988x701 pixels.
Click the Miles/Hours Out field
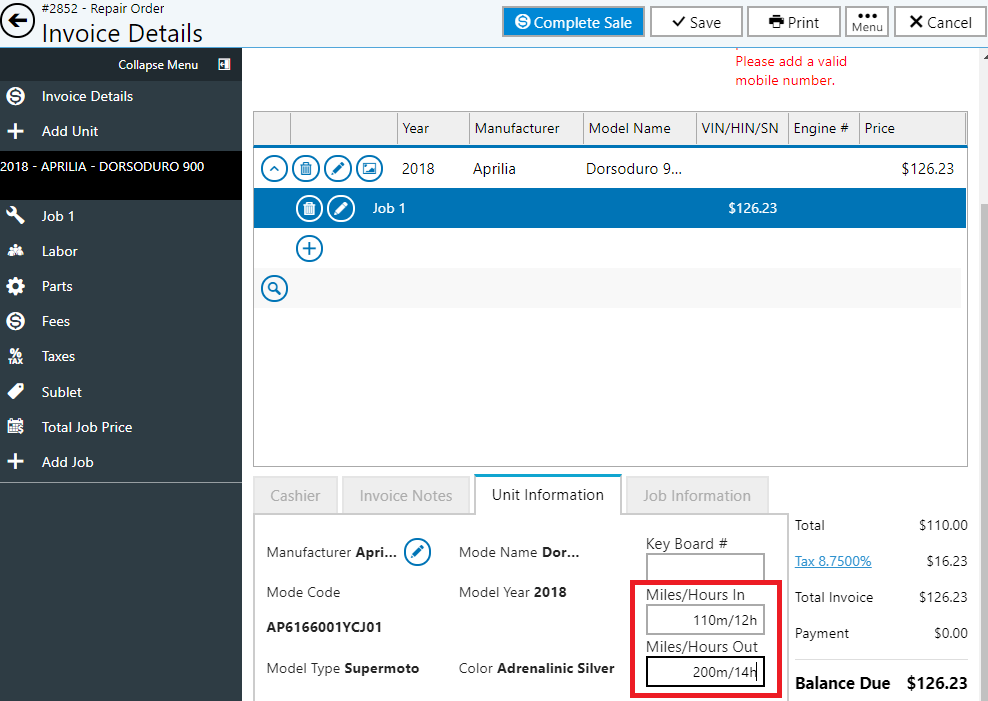[705, 672]
